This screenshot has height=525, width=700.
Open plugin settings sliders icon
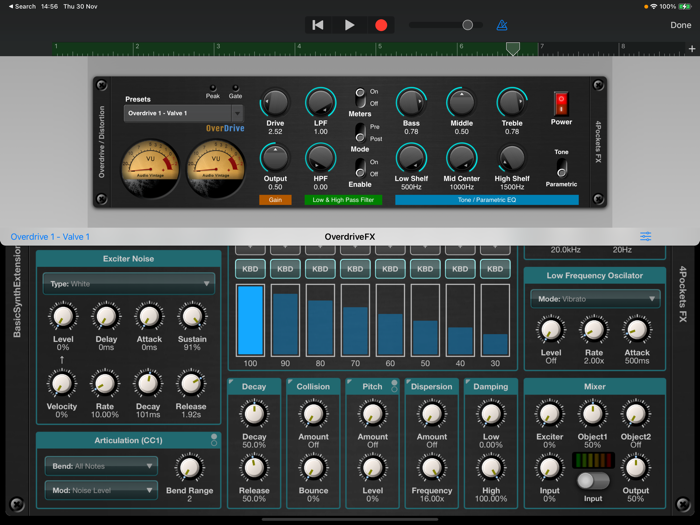[x=646, y=236]
